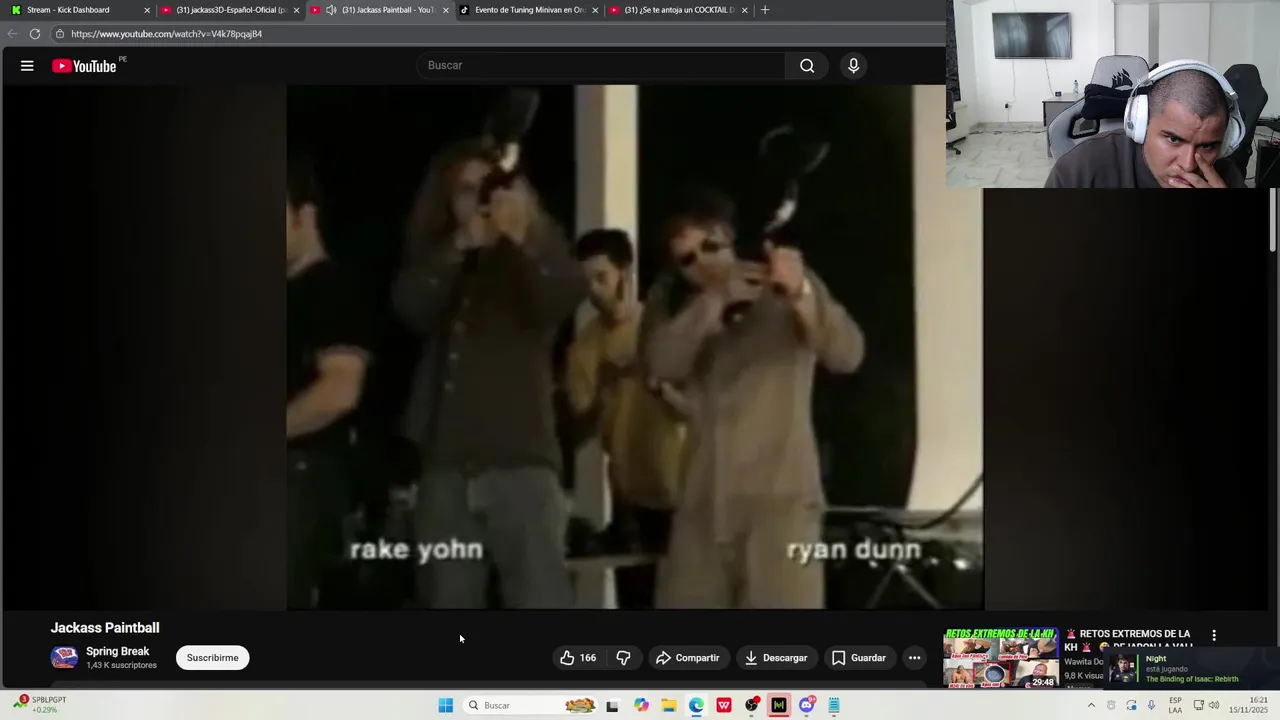Open Task View from the taskbar
This screenshot has width=1280, height=720.
[612, 706]
